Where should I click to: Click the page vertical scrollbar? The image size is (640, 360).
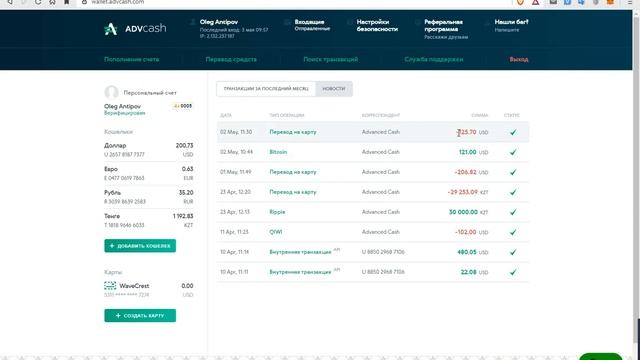coord(636,180)
